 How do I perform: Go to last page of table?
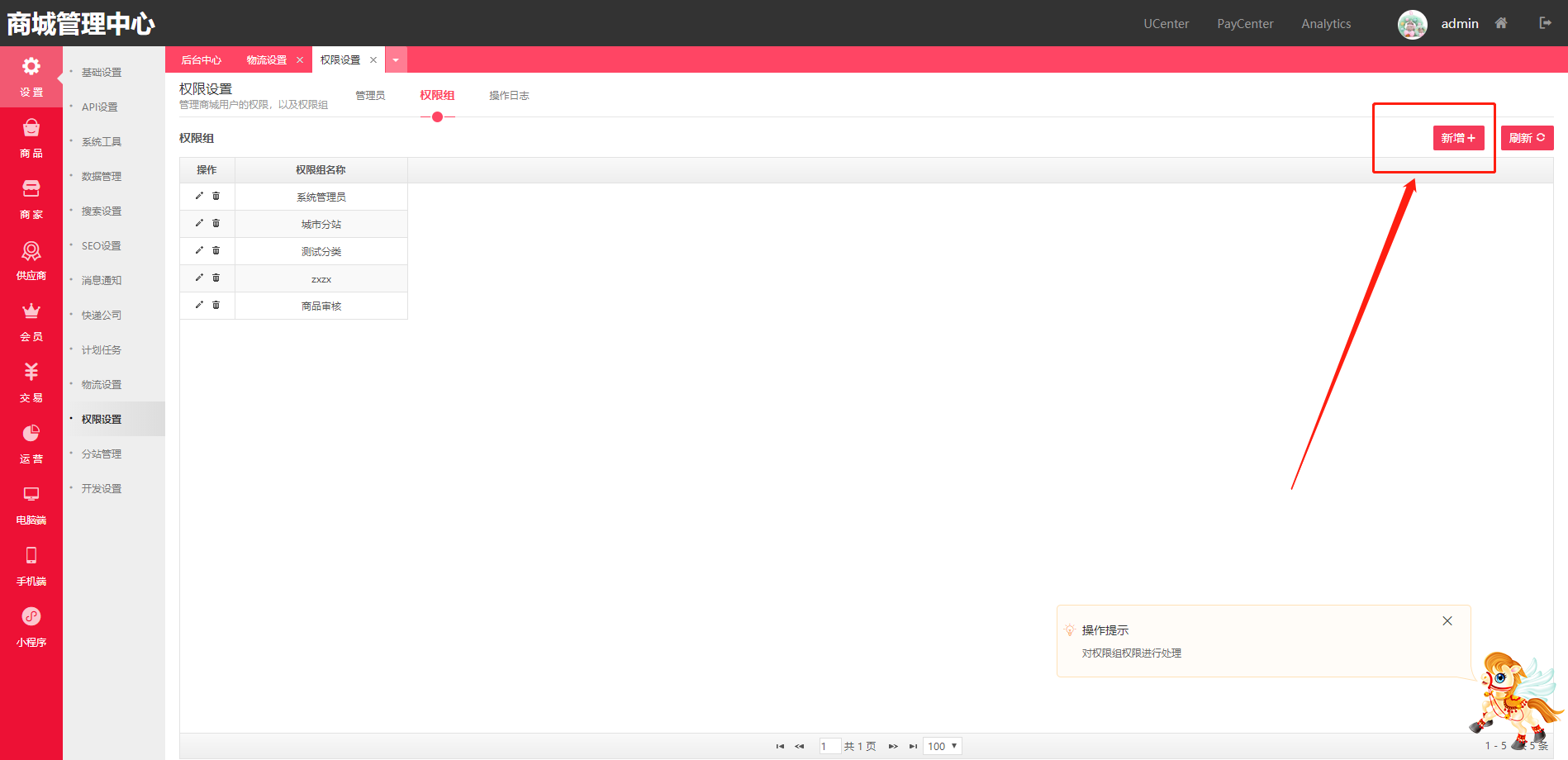pos(913,746)
